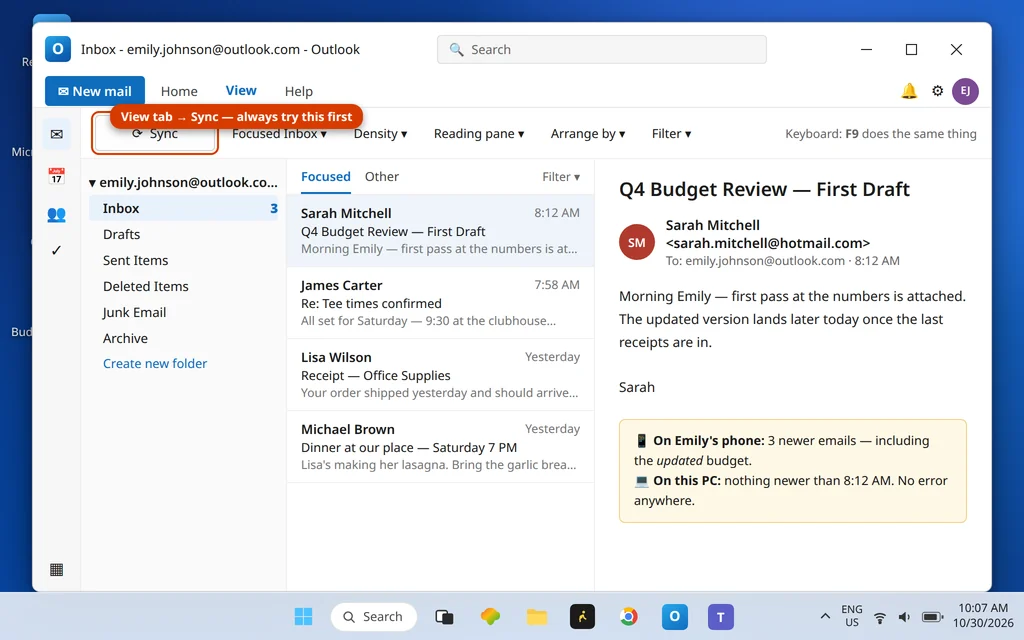Screen dimensions: 1024x640
Task: Switch to the Home tab
Action: point(179,91)
